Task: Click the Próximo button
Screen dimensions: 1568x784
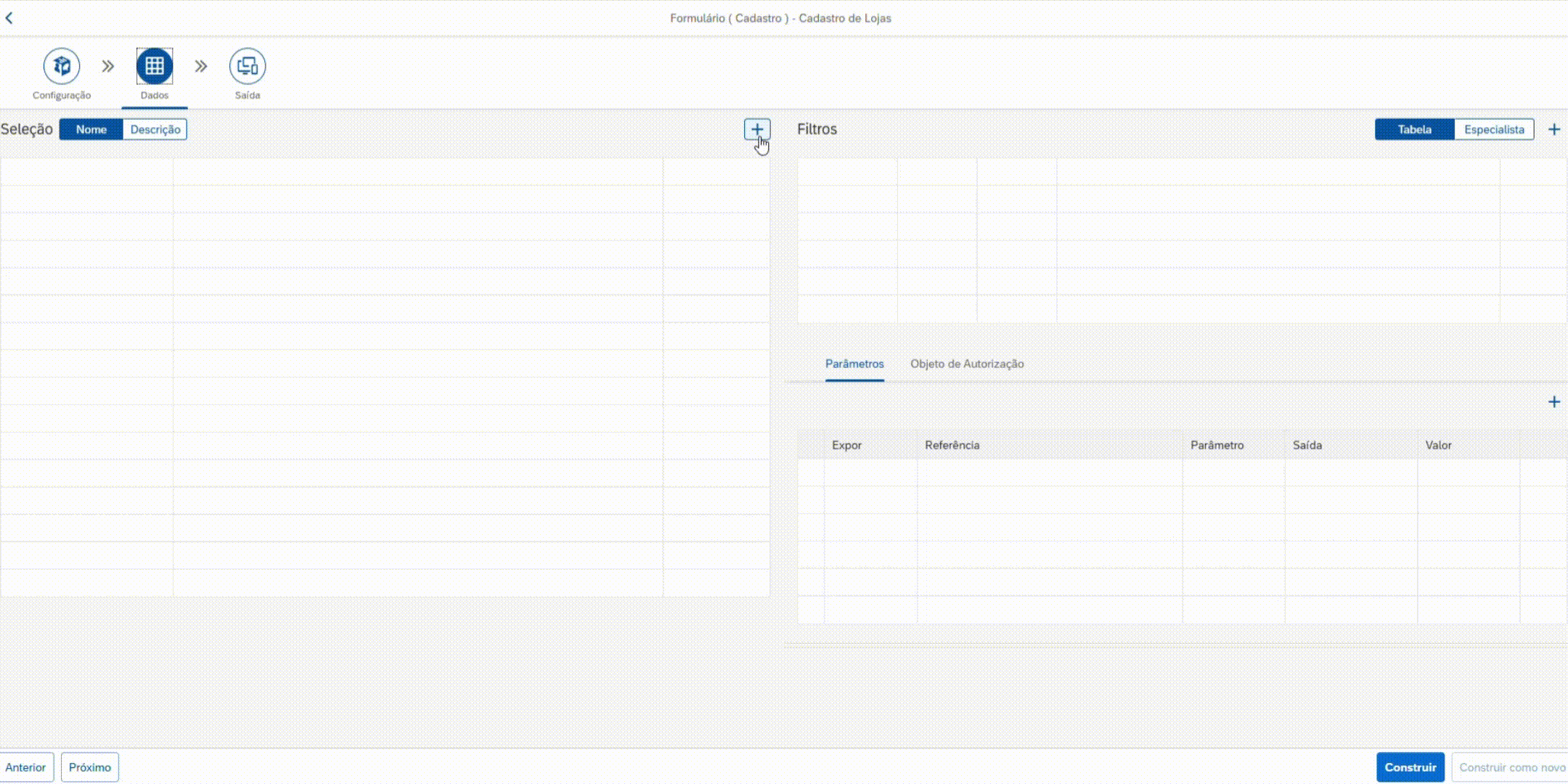Action: point(90,767)
